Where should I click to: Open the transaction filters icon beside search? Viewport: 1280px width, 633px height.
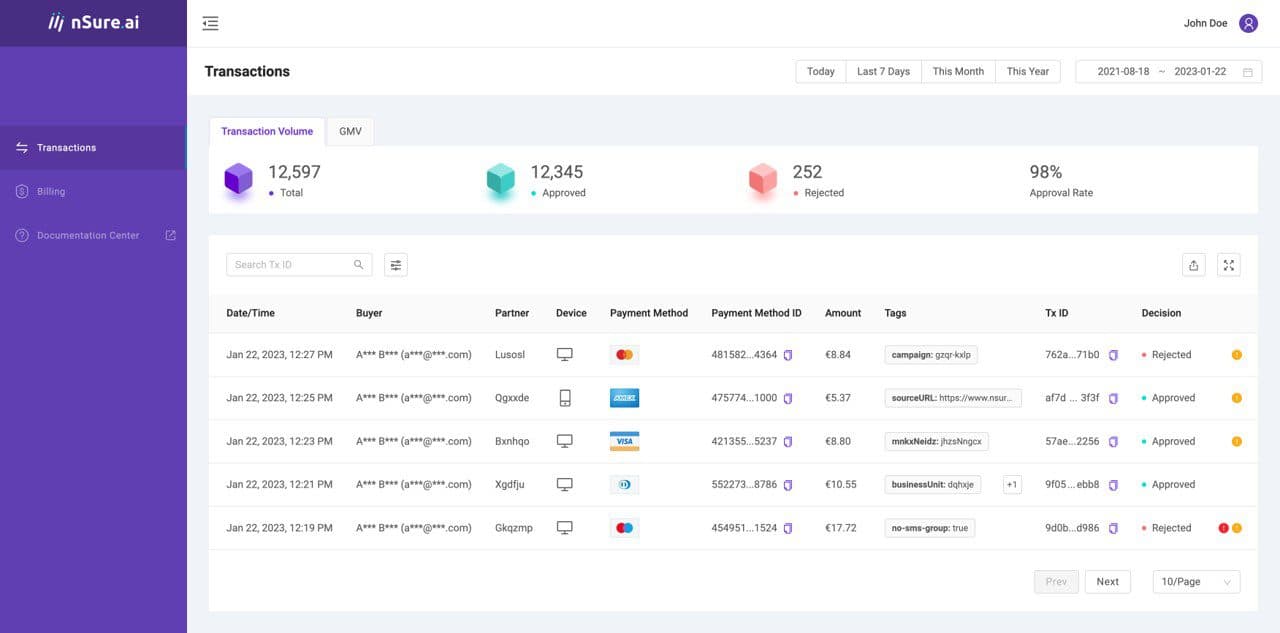395,264
